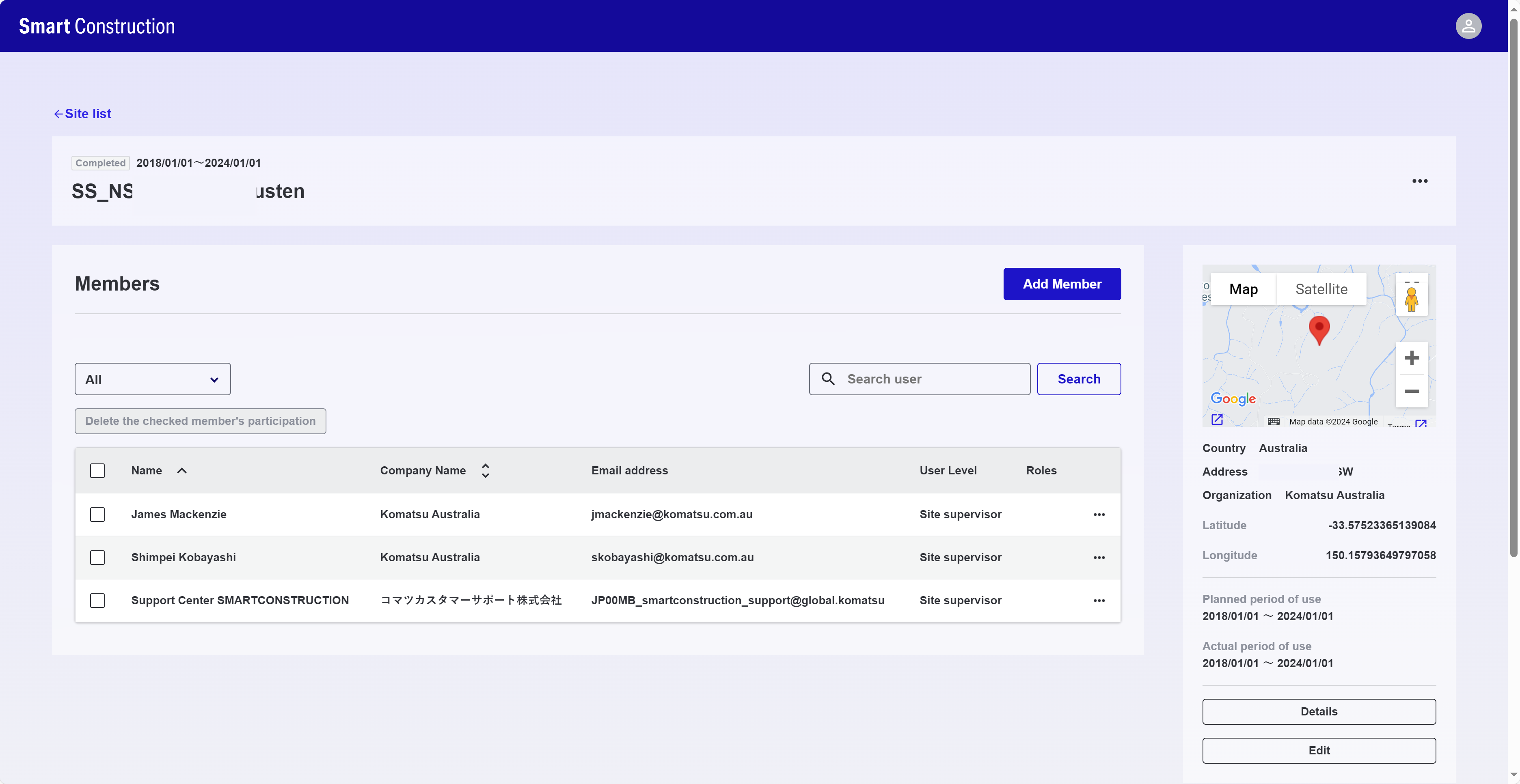Click the back arrow beside Site list
Viewport: 1520px width, 784px height.
[x=58, y=114]
